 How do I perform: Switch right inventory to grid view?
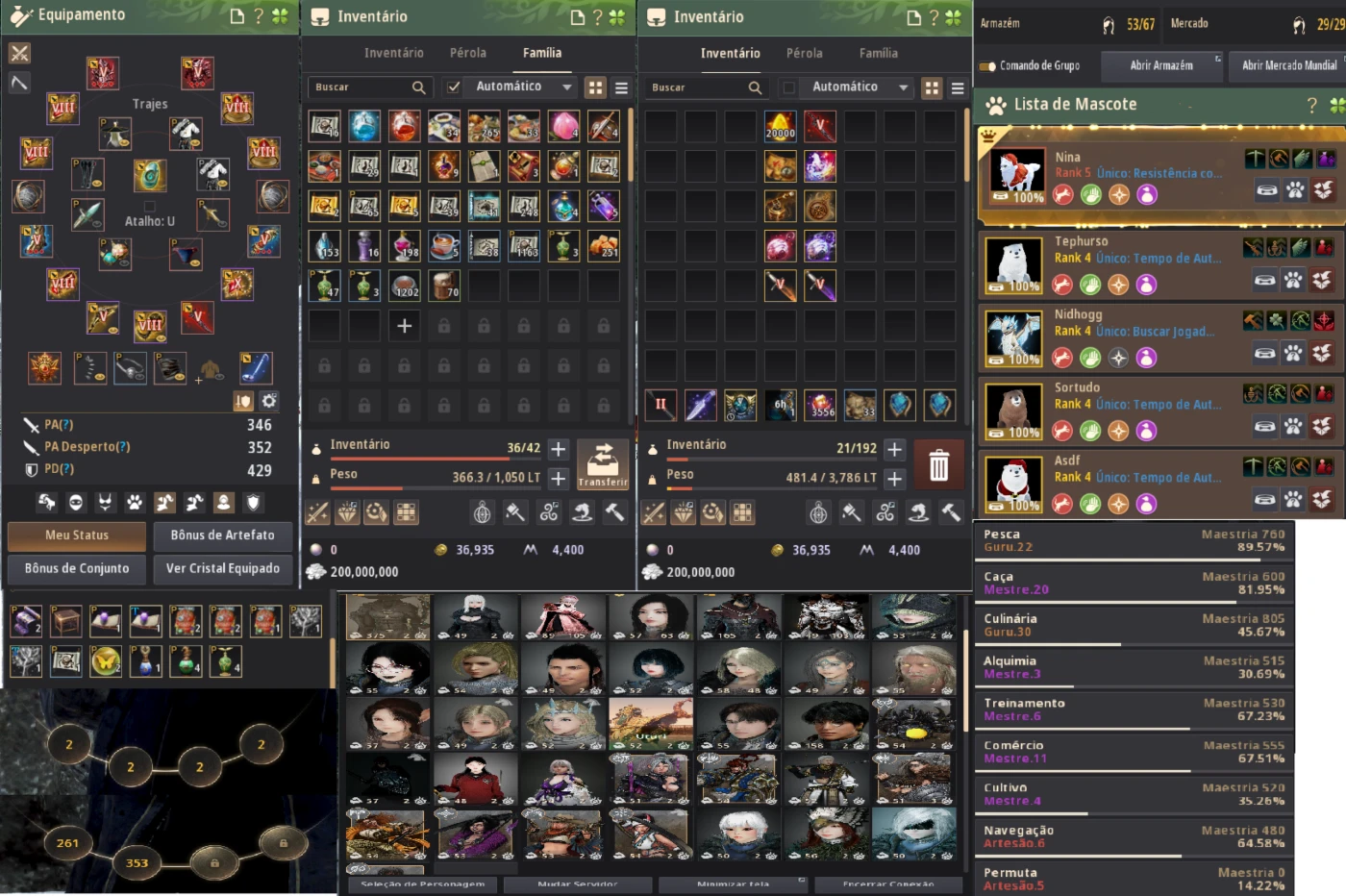tap(932, 88)
